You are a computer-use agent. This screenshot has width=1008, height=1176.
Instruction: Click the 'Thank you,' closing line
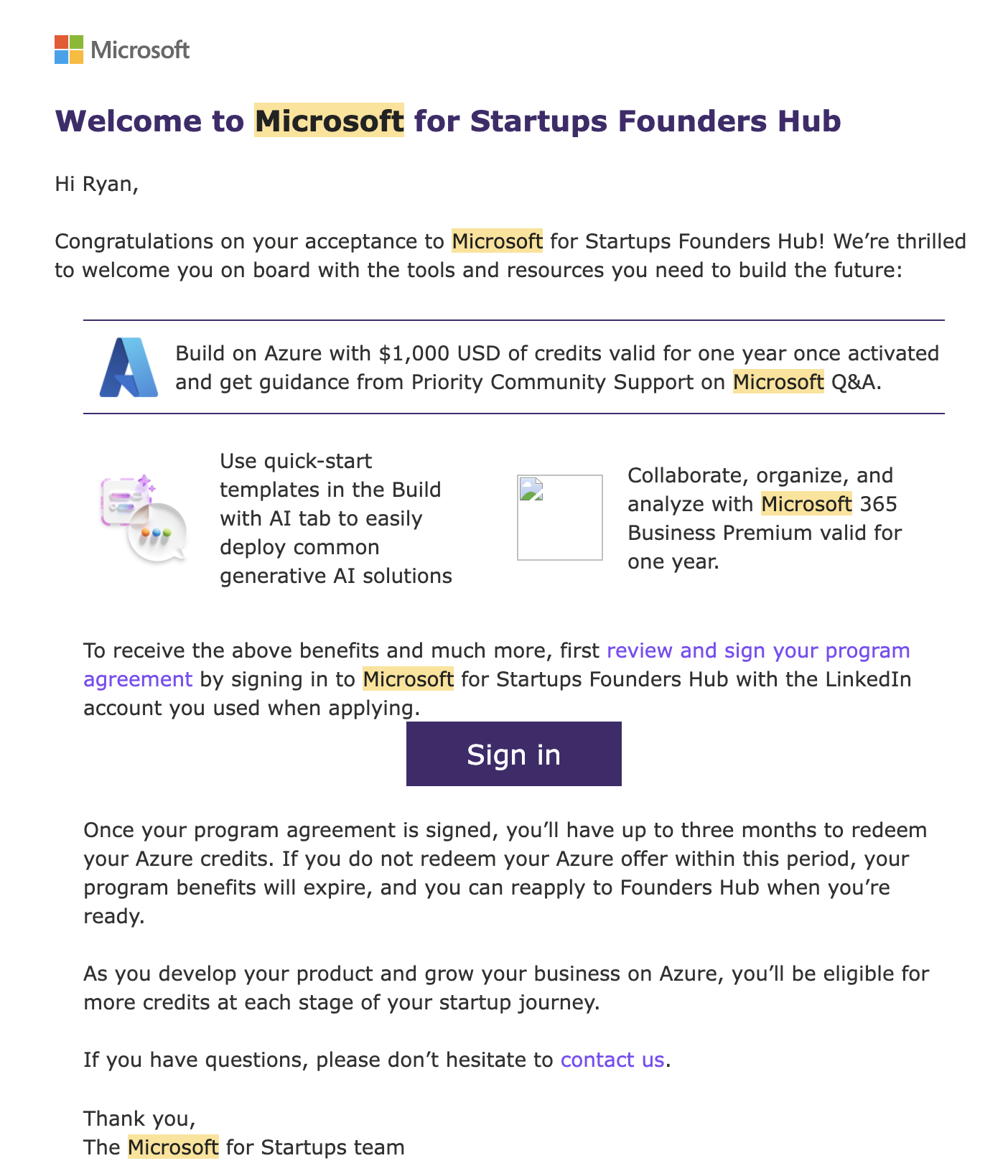pyautogui.click(x=139, y=1119)
